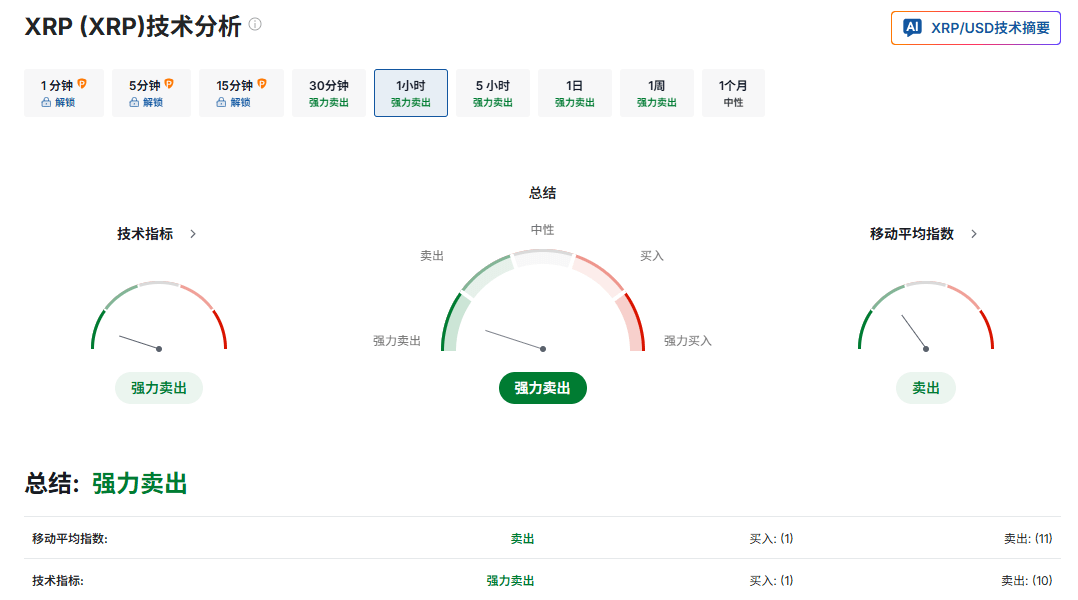Click the 强力买入 label right of gauge

point(688,341)
